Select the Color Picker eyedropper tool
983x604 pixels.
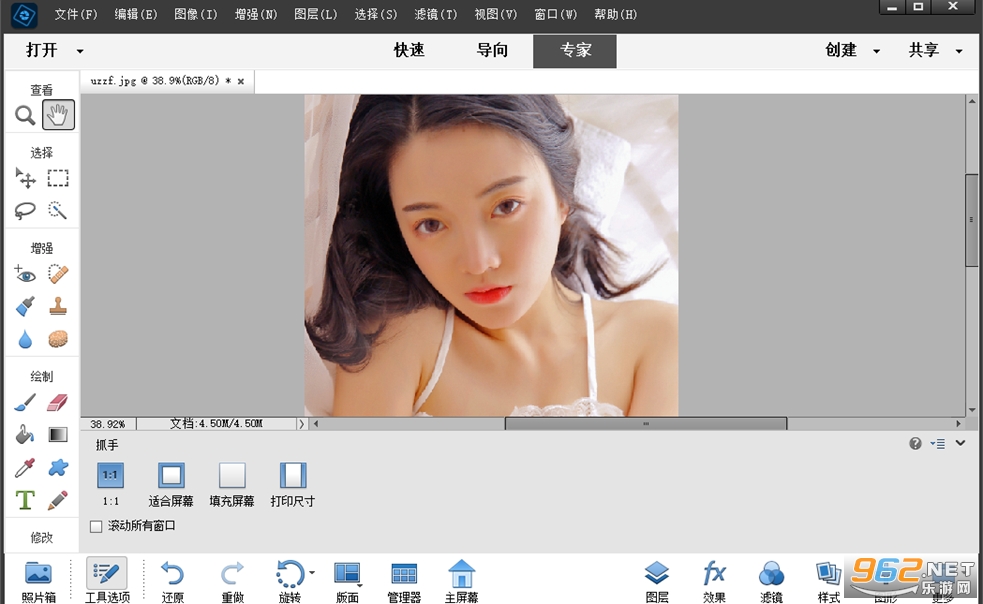point(25,468)
